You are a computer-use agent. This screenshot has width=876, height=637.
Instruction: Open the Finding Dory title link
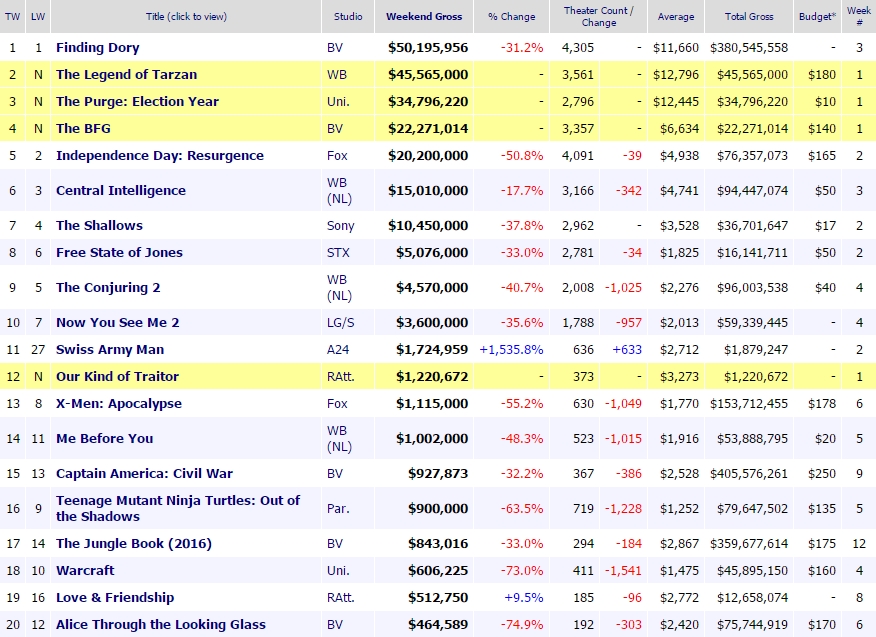click(98, 47)
